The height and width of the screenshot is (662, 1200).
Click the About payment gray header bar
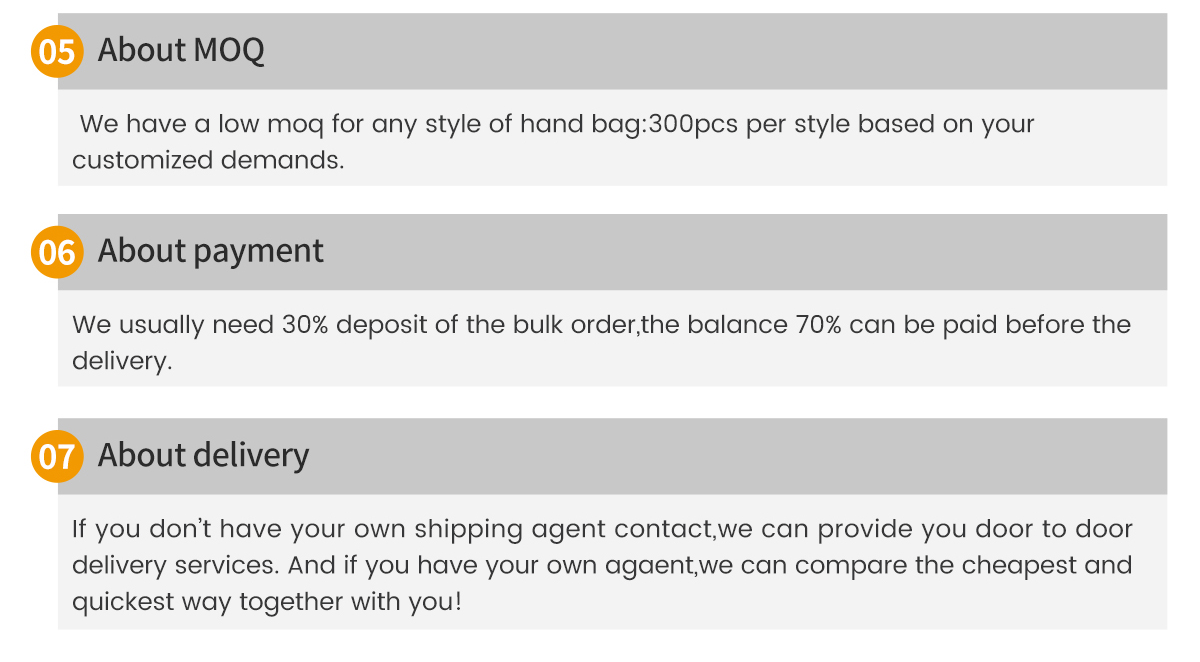click(x=612, y=252)
